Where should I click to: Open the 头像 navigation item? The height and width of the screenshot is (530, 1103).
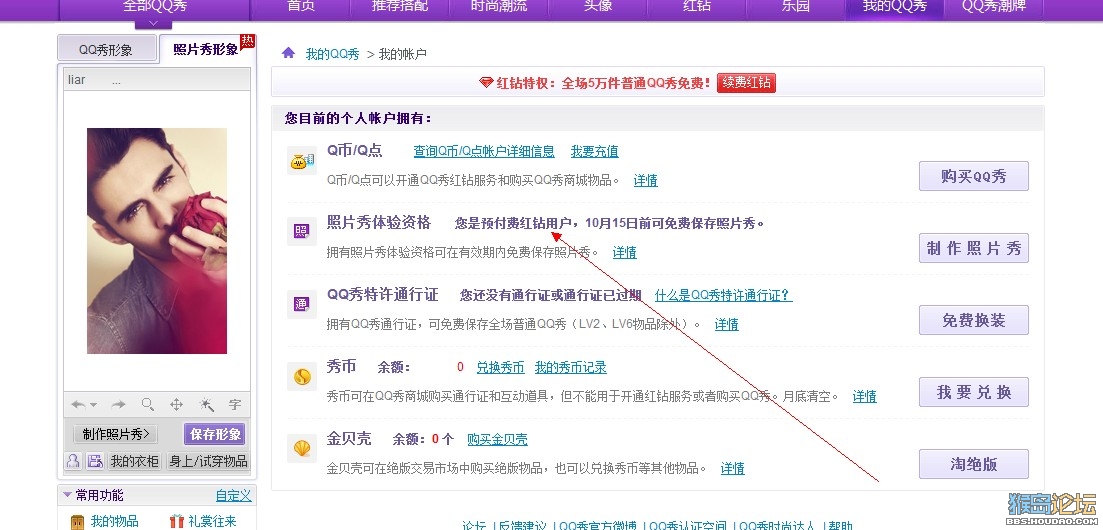(598, 7)
